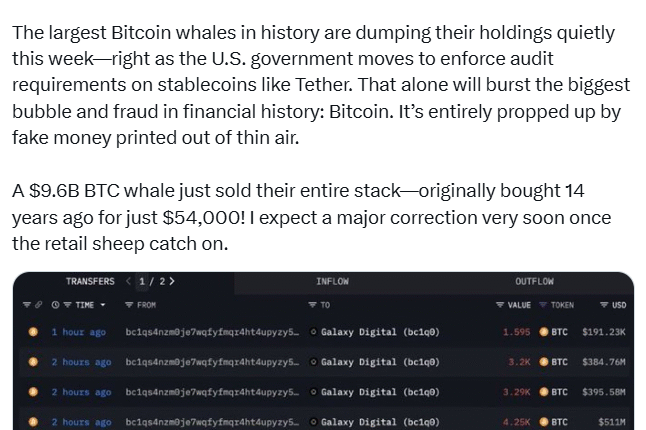Go to the next transfers page arrow
This screenshot has height=430, width=646.
pos(172,282)
